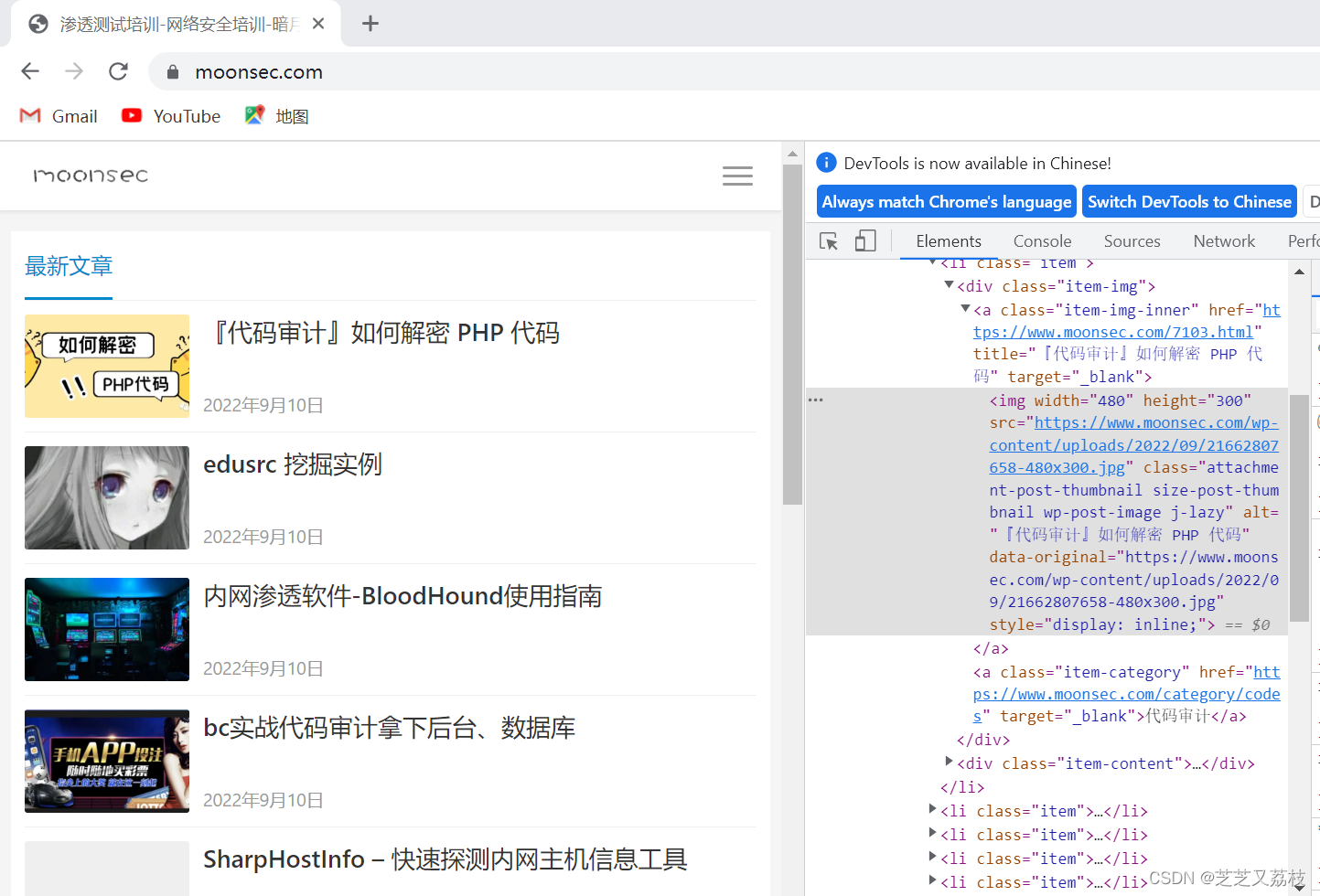1320x896 pixels.
Task: Switch to the Sources tab
Action: coord(1132,241)
